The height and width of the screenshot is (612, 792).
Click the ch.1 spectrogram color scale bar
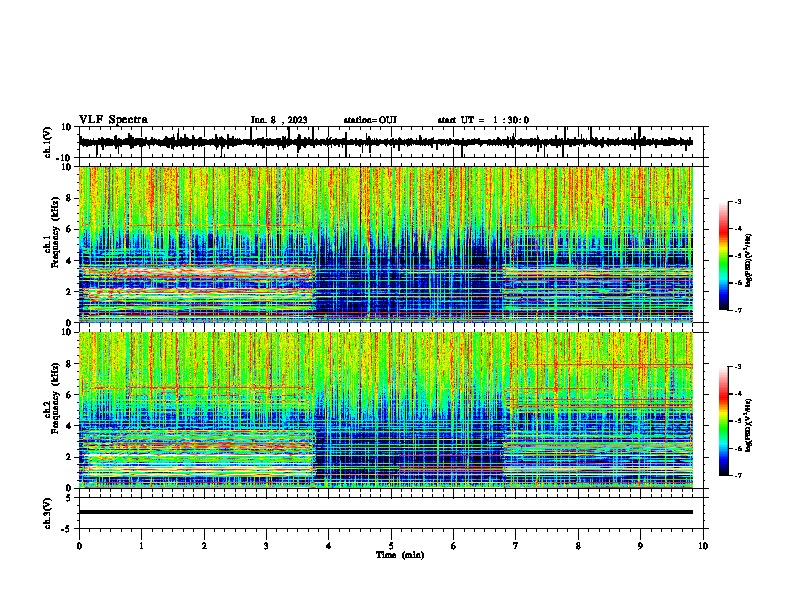coord(723,256)
